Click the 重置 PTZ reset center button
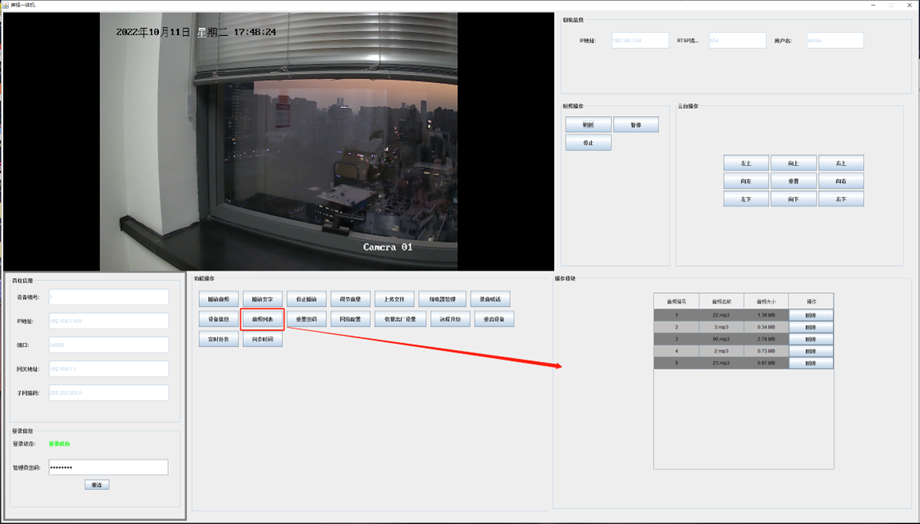This screenshot has width=920, height=524. pos(794,181)
